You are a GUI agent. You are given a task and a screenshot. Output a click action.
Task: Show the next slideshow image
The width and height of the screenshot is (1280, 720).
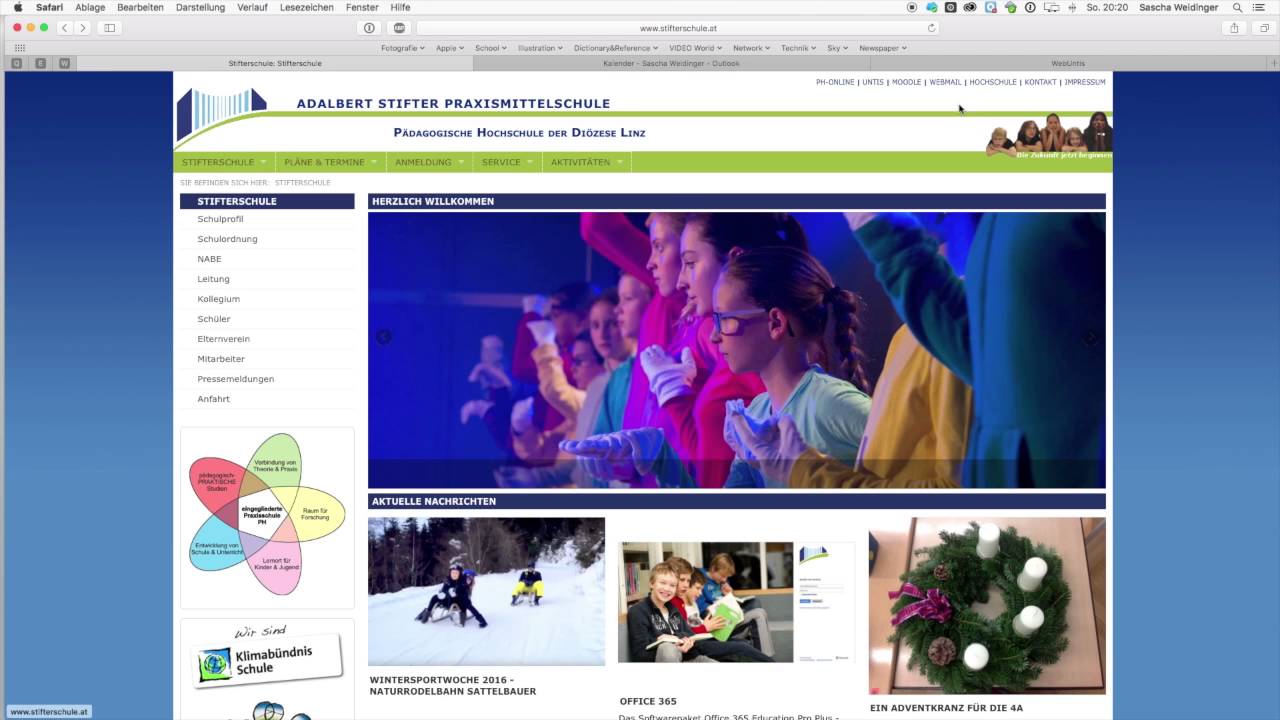pos(1090,337)
